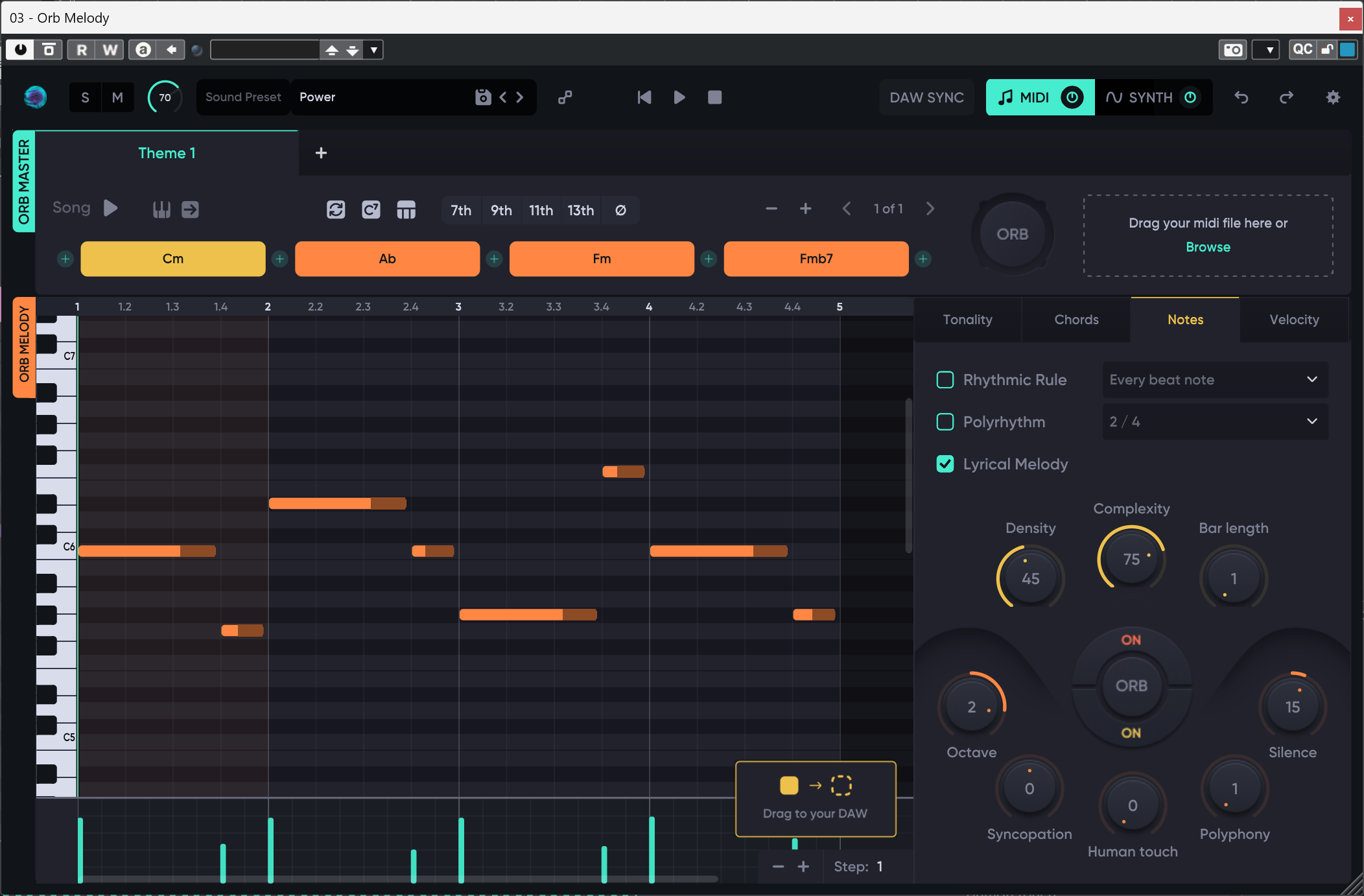Click the Browse link to load a MIDI file

pyautogui.click(x=1207, y=246)
